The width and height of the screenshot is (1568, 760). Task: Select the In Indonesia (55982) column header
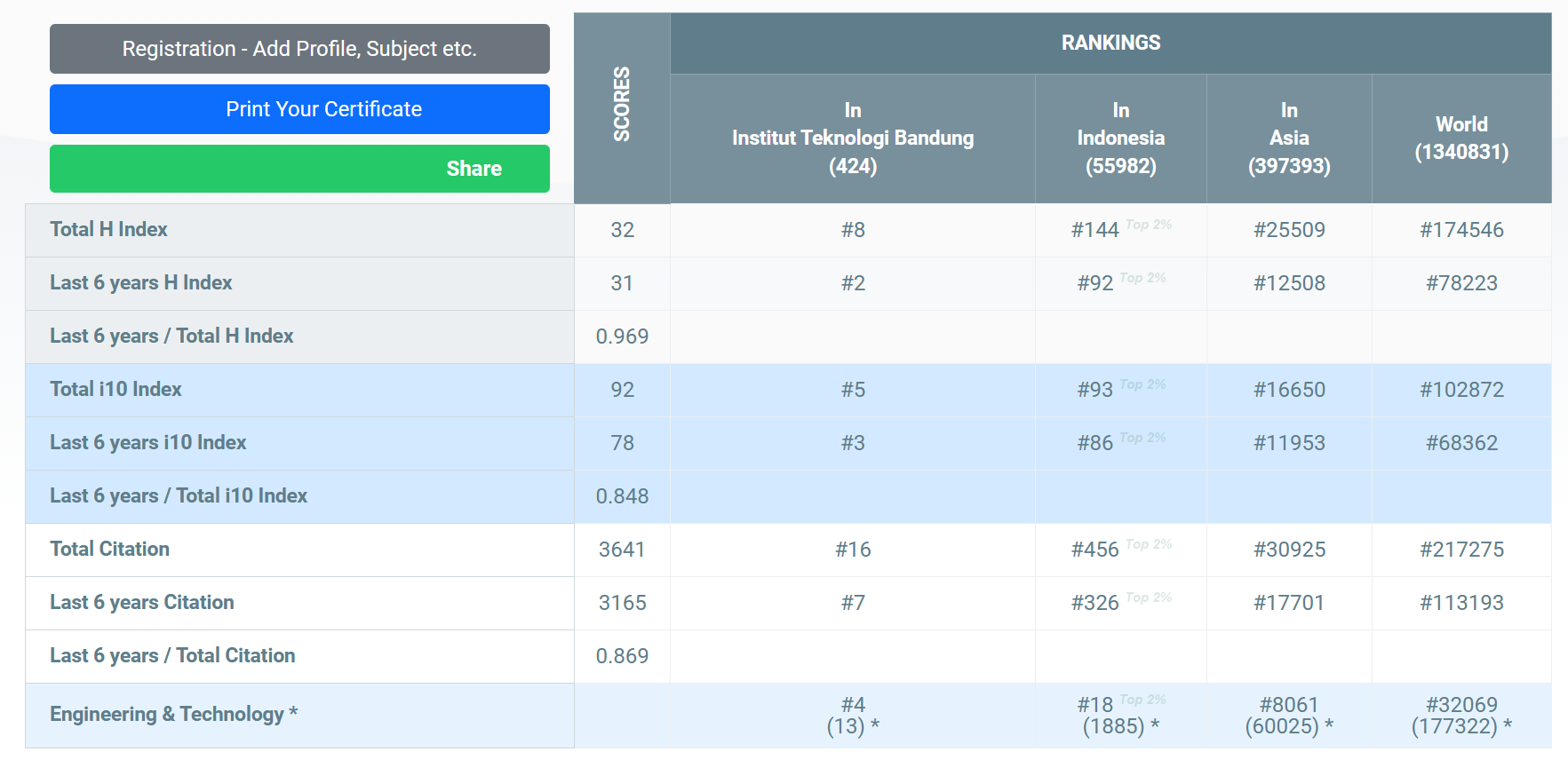point(1120,139)
